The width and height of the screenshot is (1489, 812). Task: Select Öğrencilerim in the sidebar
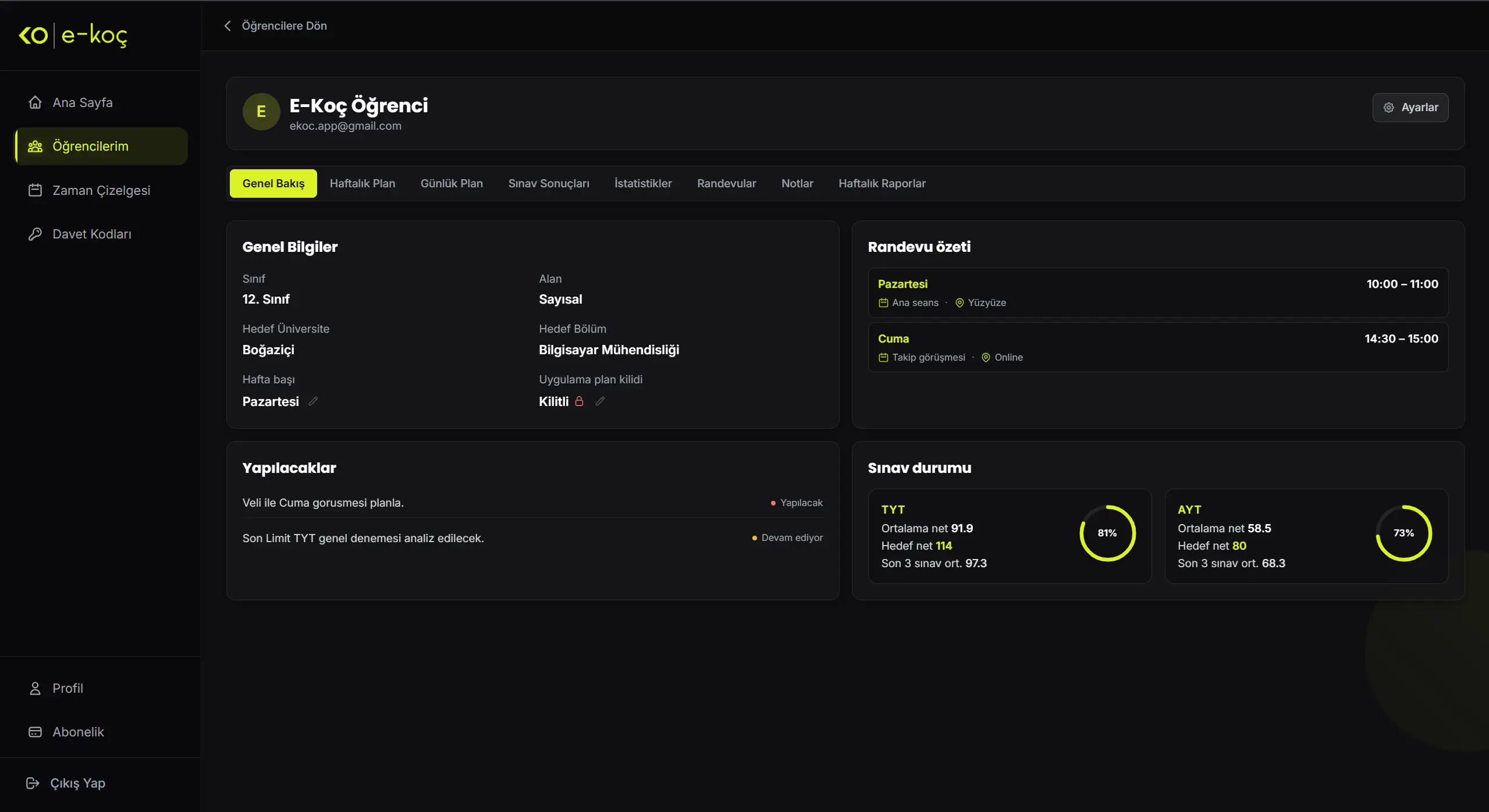pyautogui.click(x=101, y=146)
